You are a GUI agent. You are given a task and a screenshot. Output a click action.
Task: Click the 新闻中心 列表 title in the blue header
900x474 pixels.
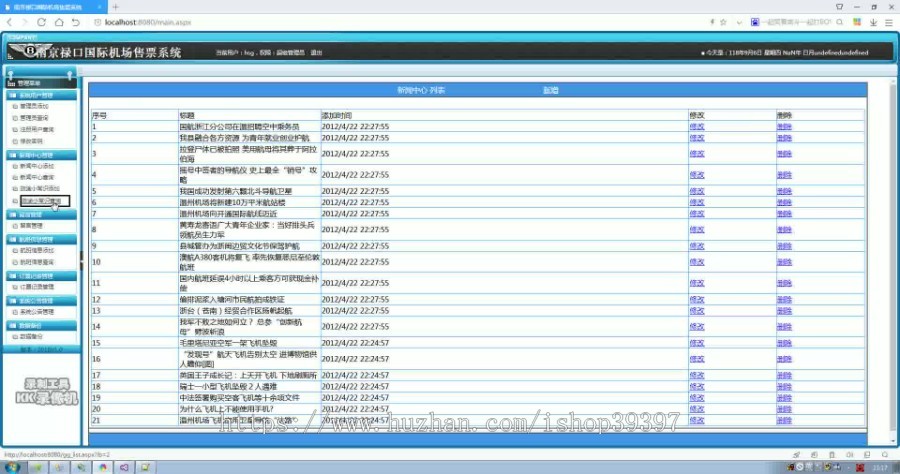421,91
